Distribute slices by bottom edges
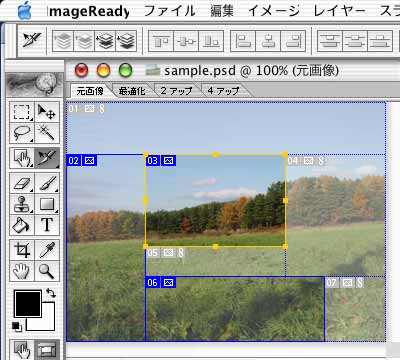The height and width of the screenshot is (360, 400). click(380, 41)
